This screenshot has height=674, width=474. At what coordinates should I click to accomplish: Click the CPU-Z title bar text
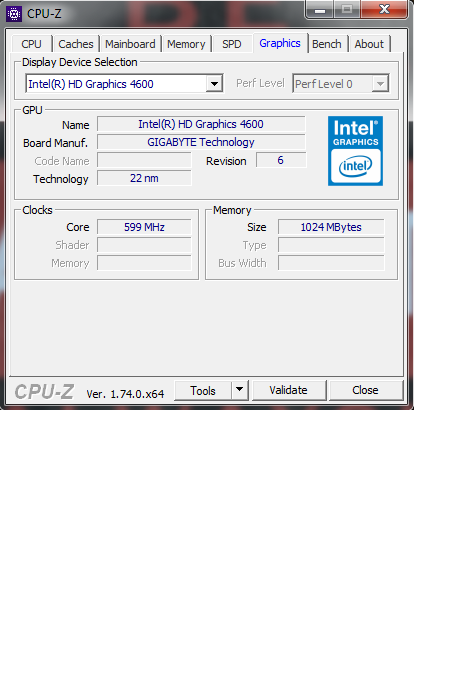tap(44, 14)
